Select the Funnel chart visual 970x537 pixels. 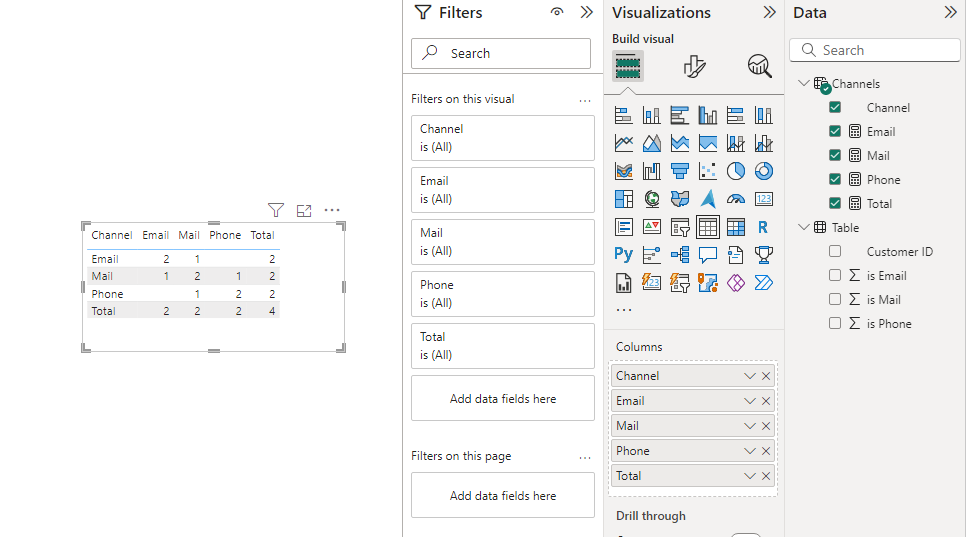click(679, 171)
